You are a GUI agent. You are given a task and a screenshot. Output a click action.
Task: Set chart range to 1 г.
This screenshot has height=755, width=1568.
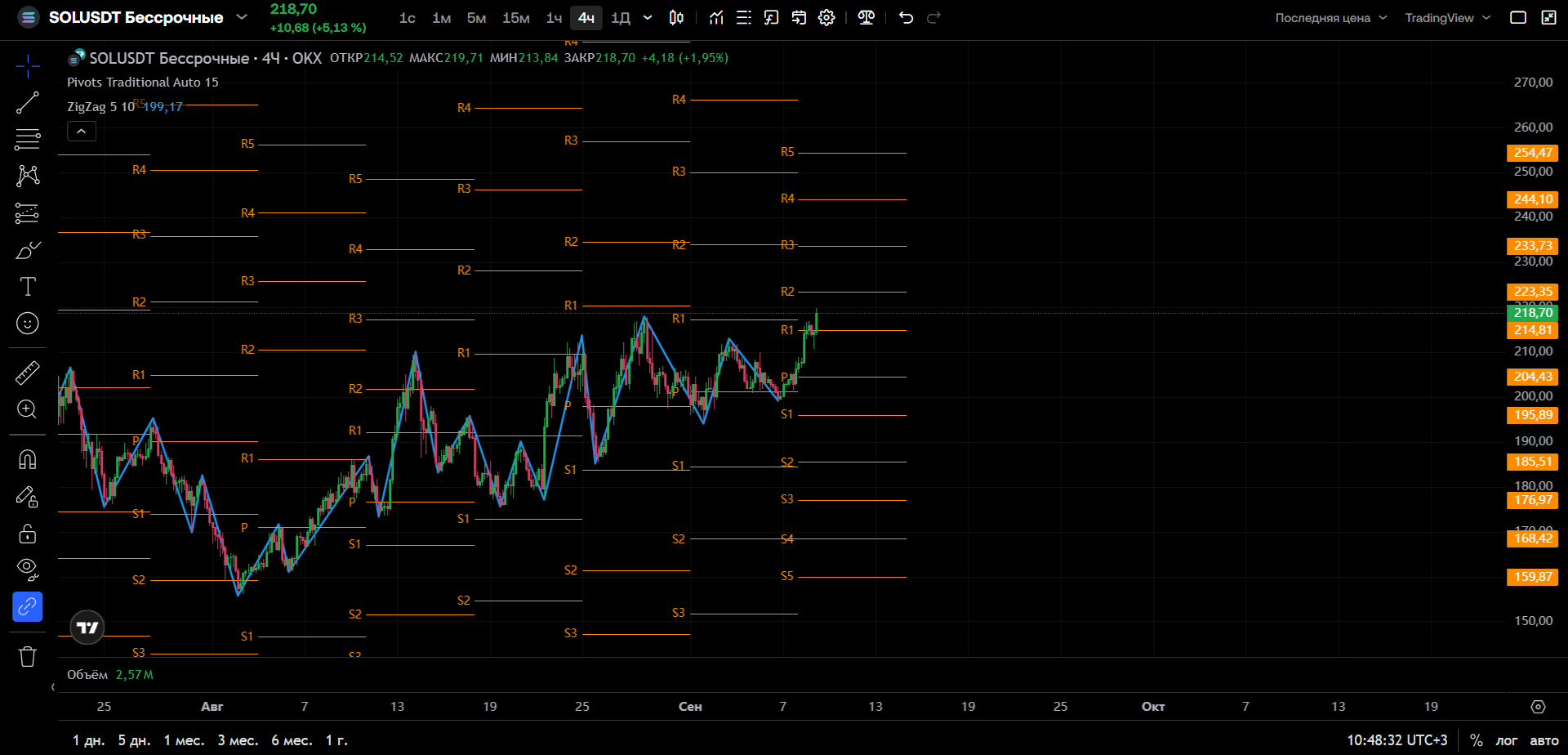tap(336, 740)
